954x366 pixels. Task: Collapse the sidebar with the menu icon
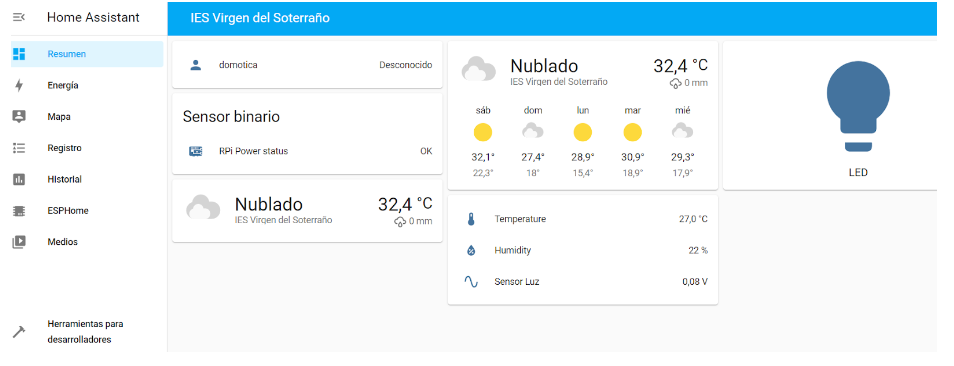(19, 18)
